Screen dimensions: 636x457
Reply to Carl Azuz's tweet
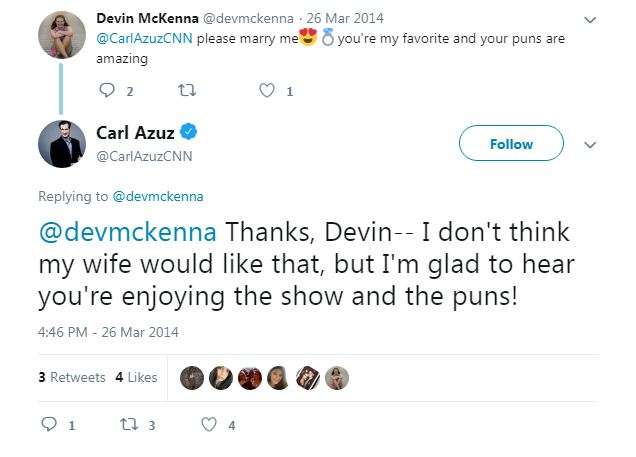50,425
